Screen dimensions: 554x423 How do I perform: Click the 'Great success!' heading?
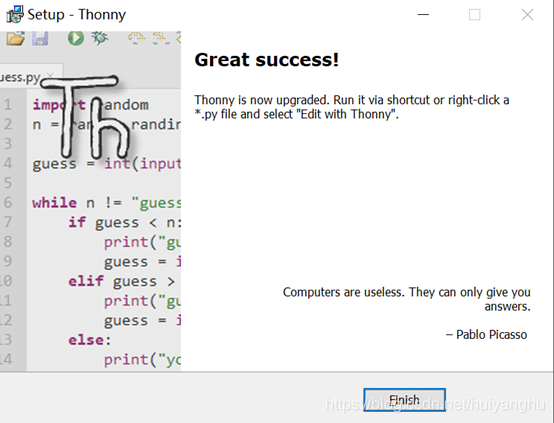coord(267,59)
